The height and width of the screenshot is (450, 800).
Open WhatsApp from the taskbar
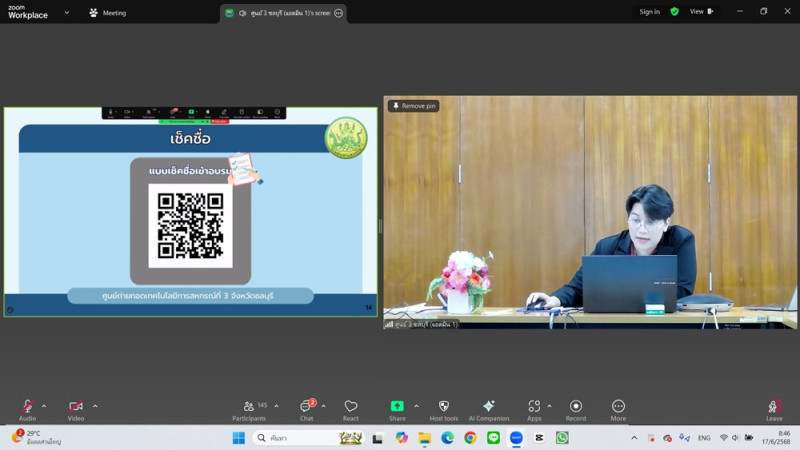pyautogui.click(x=562, y=438)
